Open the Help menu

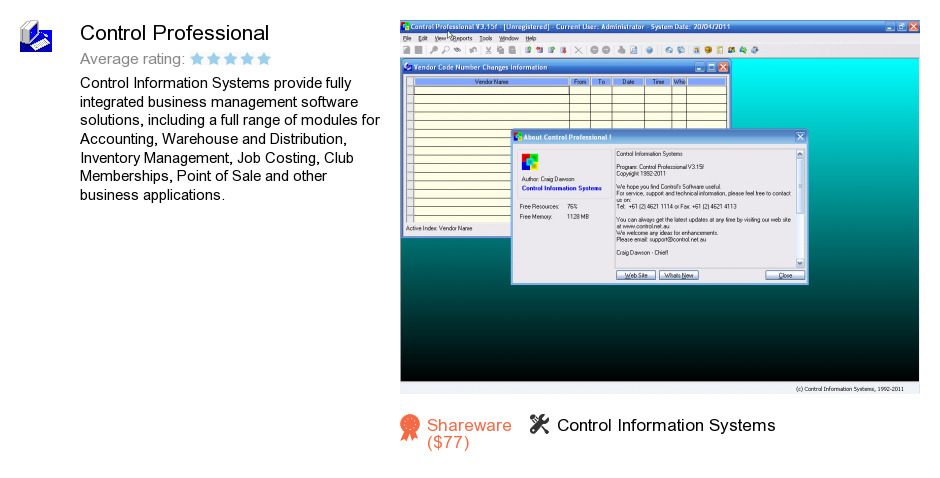531,38
